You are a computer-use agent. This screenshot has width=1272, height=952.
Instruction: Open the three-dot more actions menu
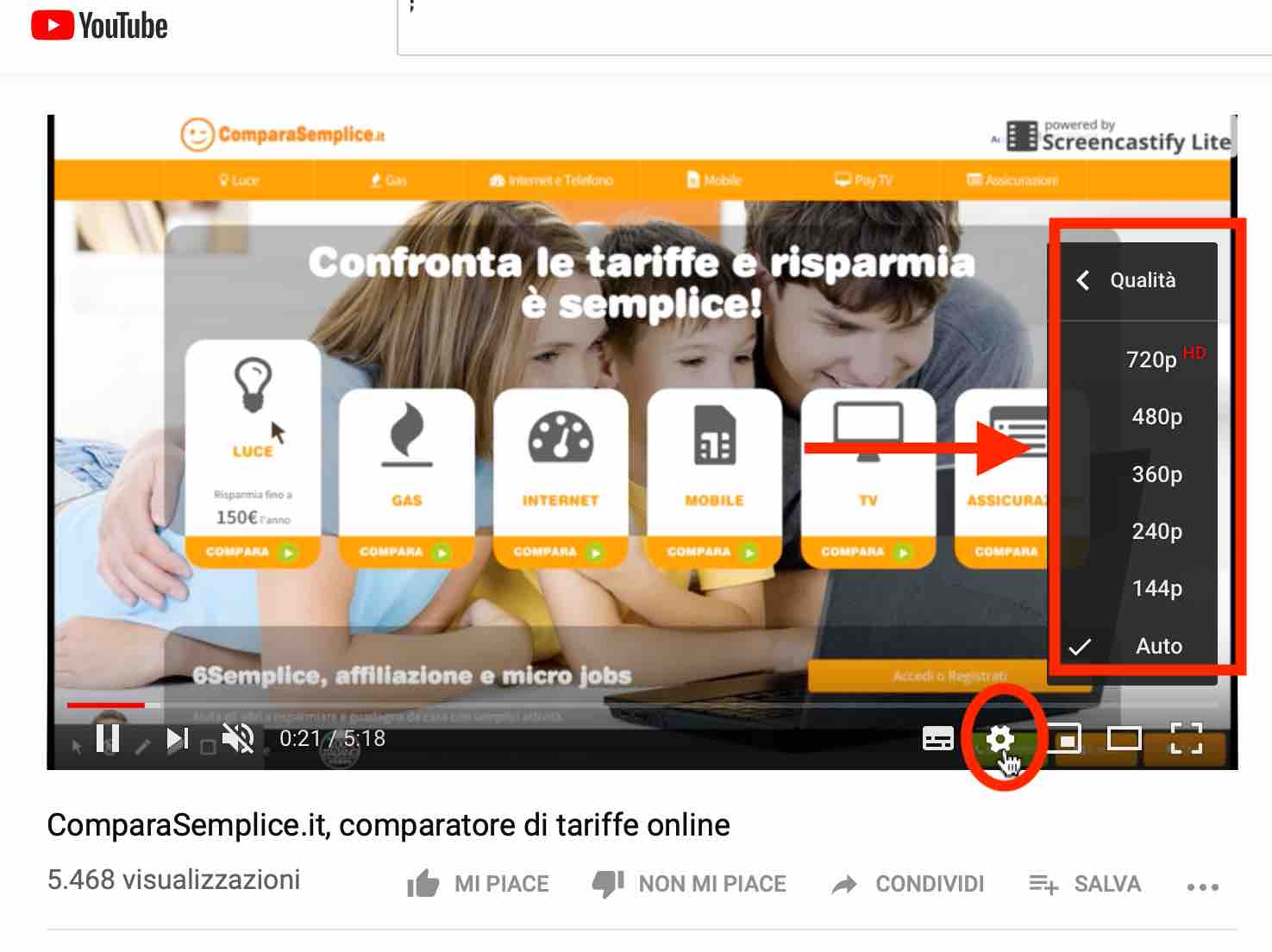coord(1202,886)
